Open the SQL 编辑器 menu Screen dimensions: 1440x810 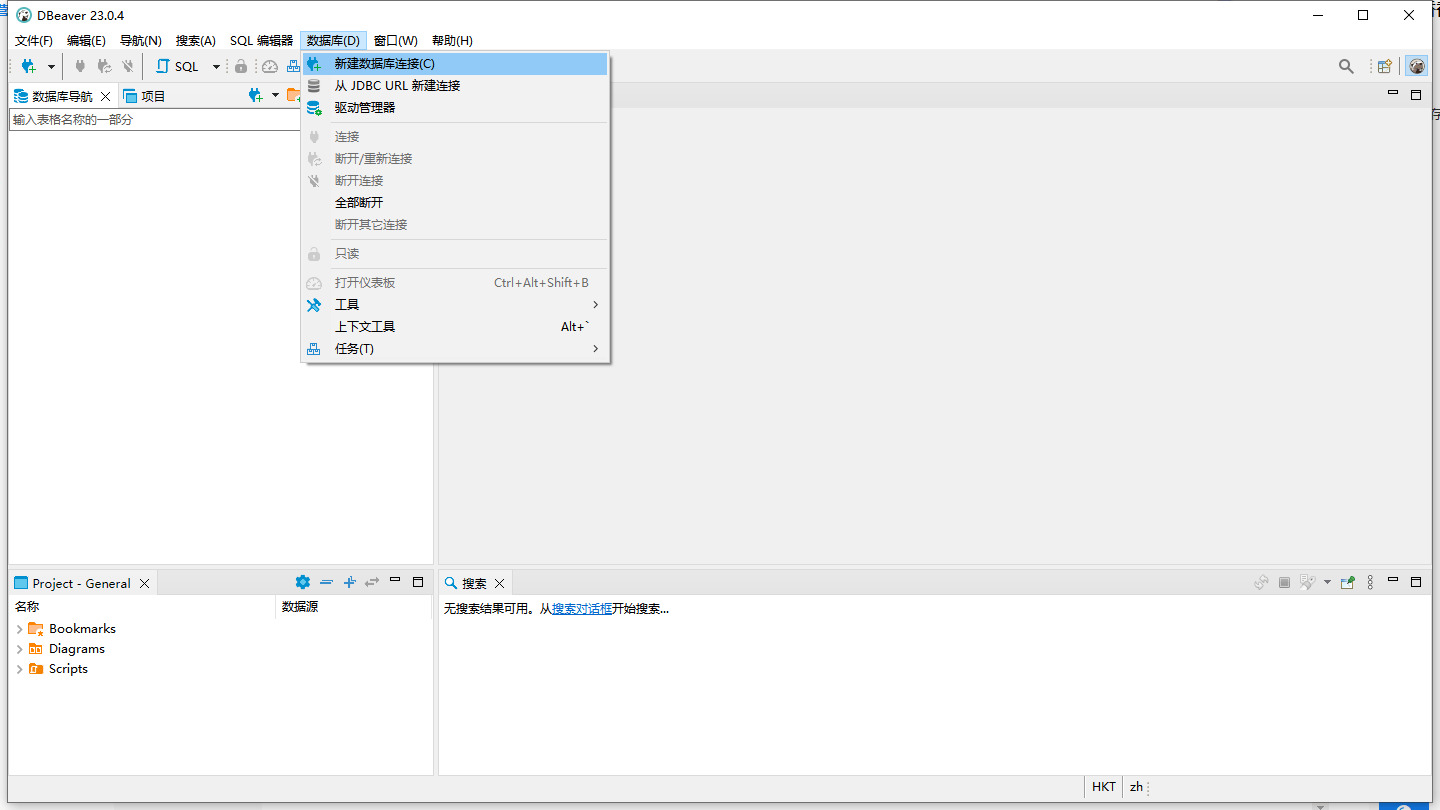262,41
